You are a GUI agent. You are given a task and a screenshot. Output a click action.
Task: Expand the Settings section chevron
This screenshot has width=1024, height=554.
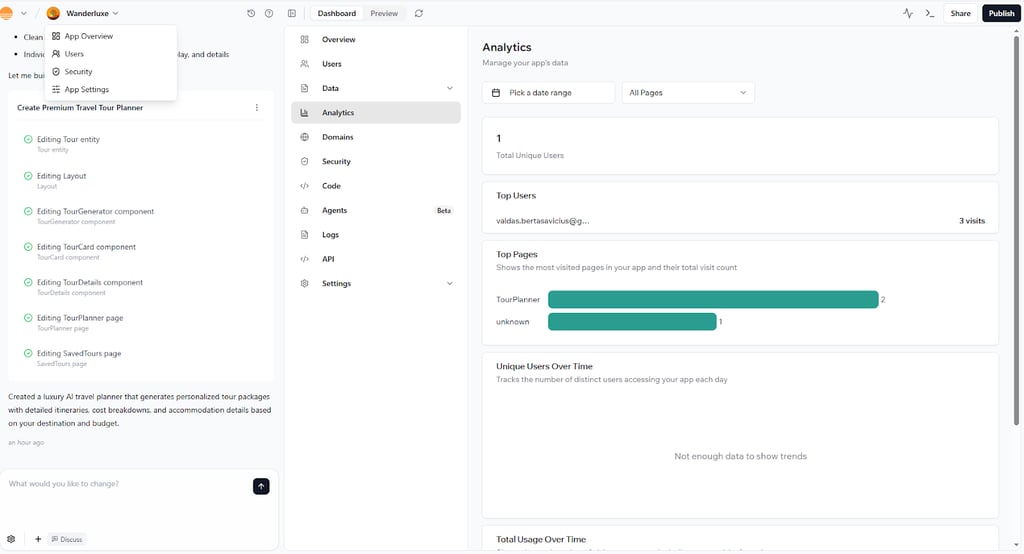[449, 284]
